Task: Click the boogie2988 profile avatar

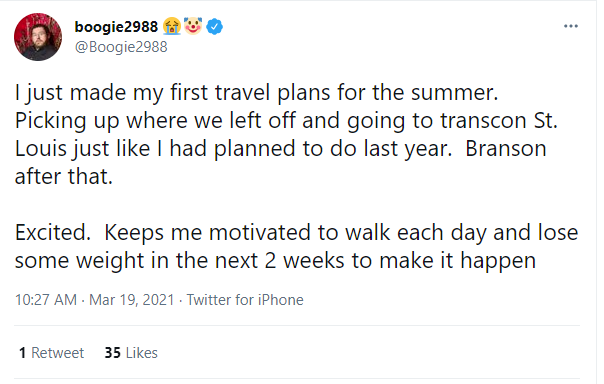Action: pyautogui.click(x=38, y=37)
